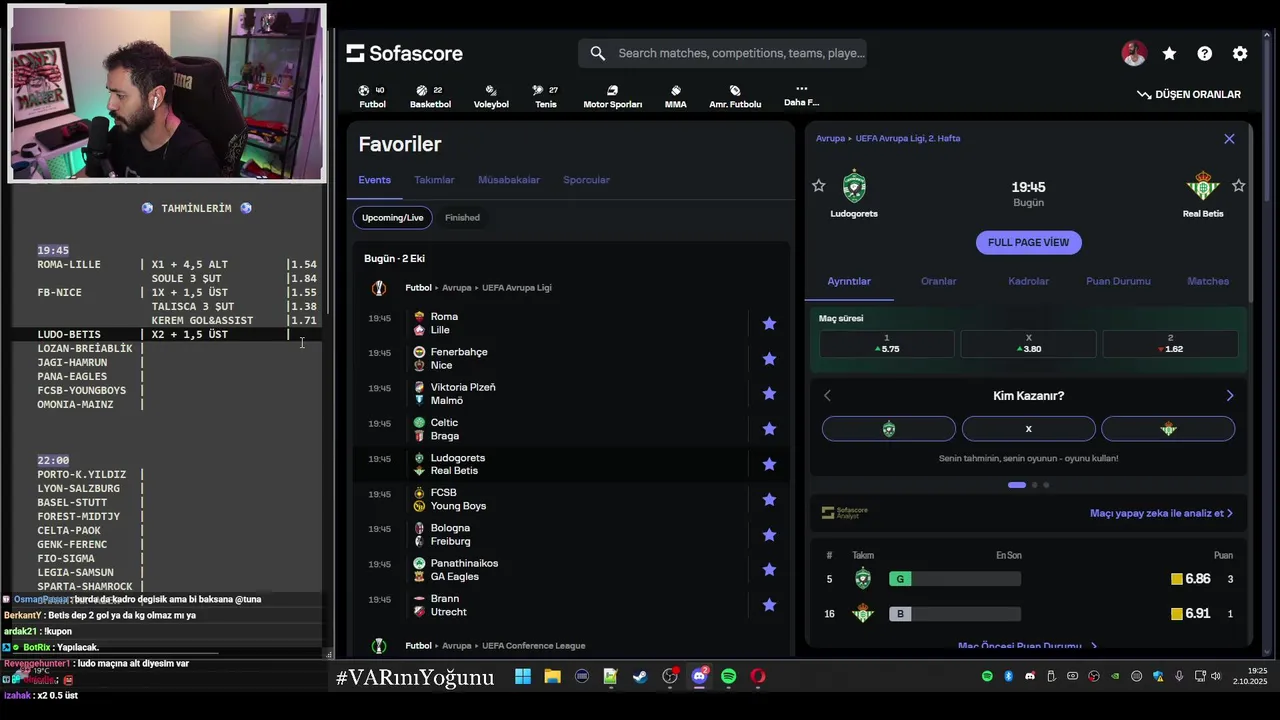Select draw odds 3.80
This screenshot has height=720, width=1280.
pos(1028,344)
